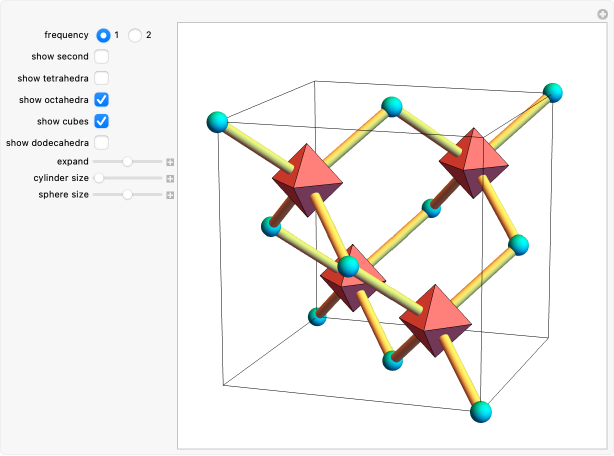Click the top-left red octahedron
This screenshot has width=614, height=456.
coord(307,176)
